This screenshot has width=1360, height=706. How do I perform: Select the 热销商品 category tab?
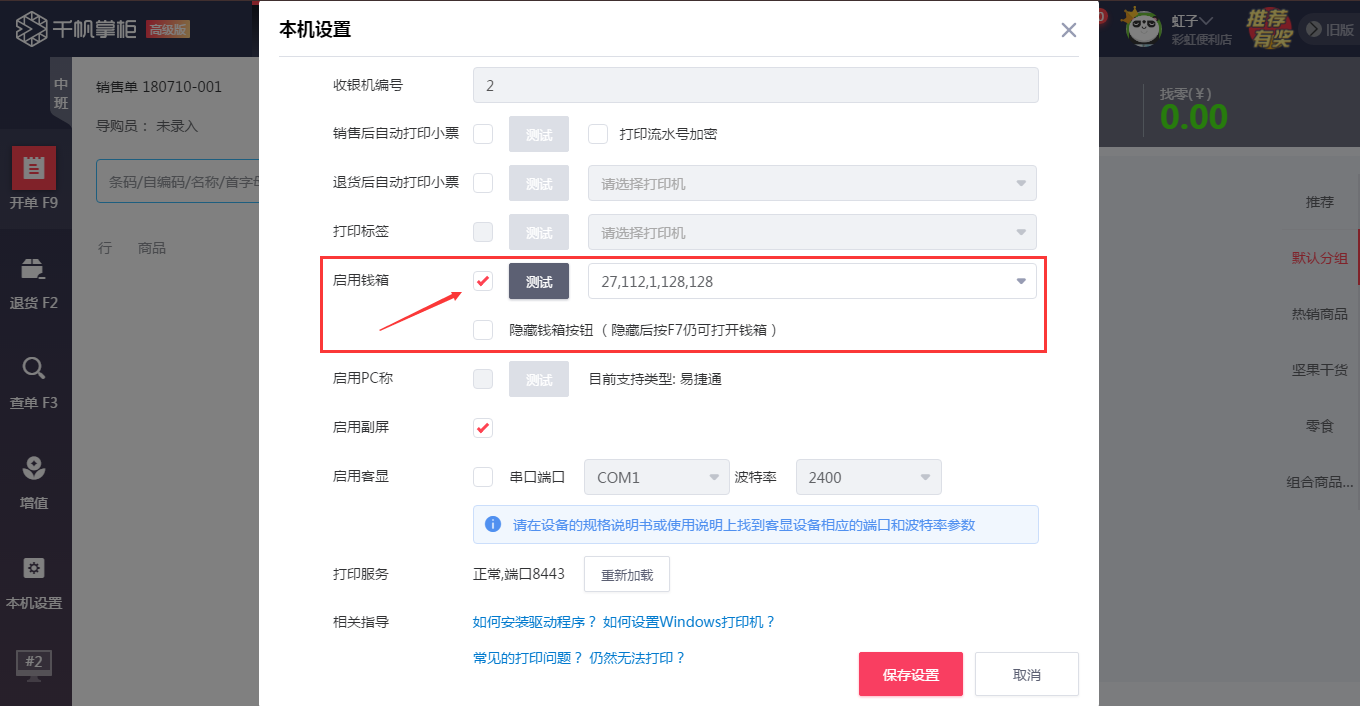[x=1319, y=313]
